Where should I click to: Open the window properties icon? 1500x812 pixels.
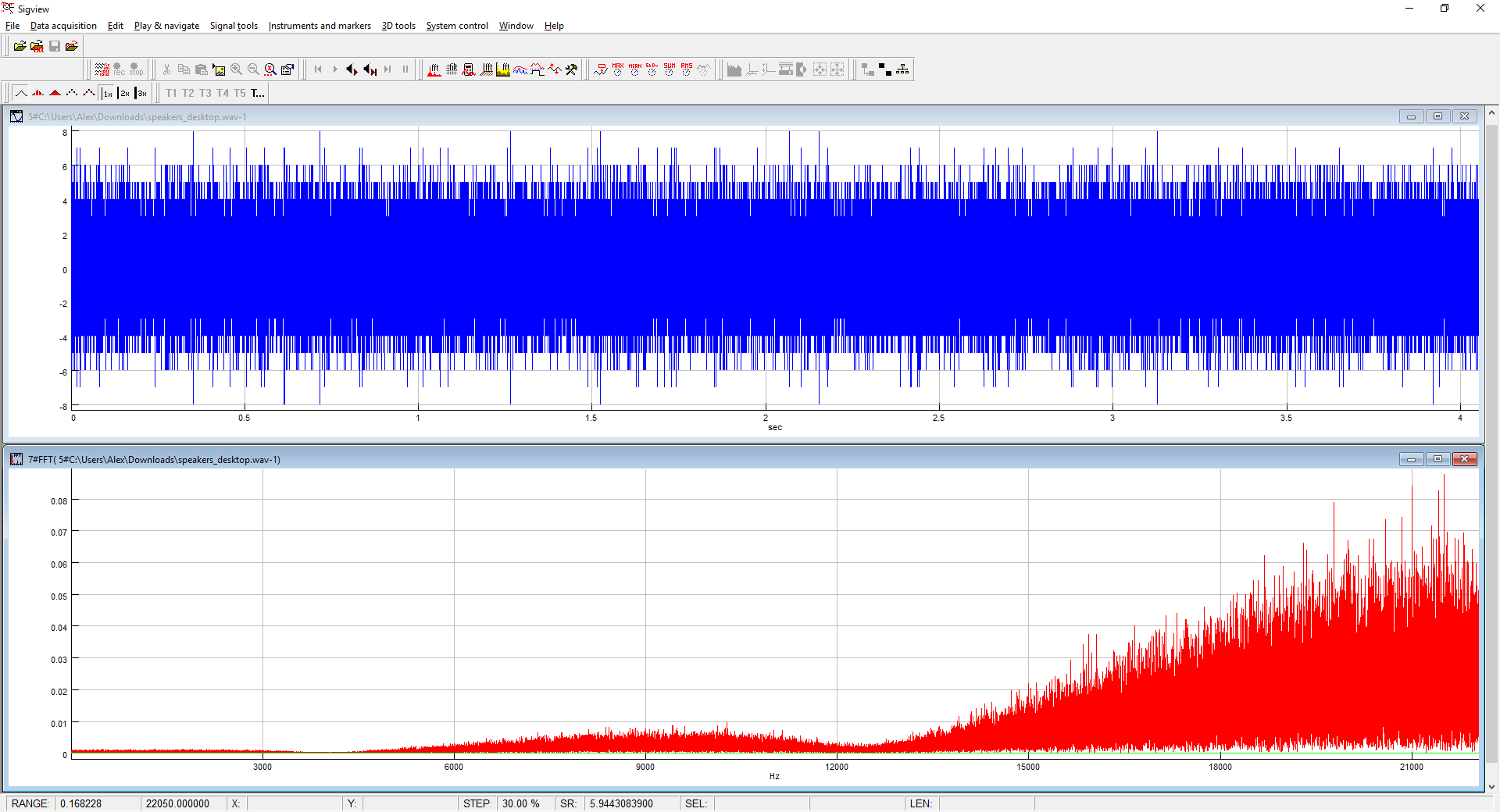pyautogui.click(x=287, y=69)
